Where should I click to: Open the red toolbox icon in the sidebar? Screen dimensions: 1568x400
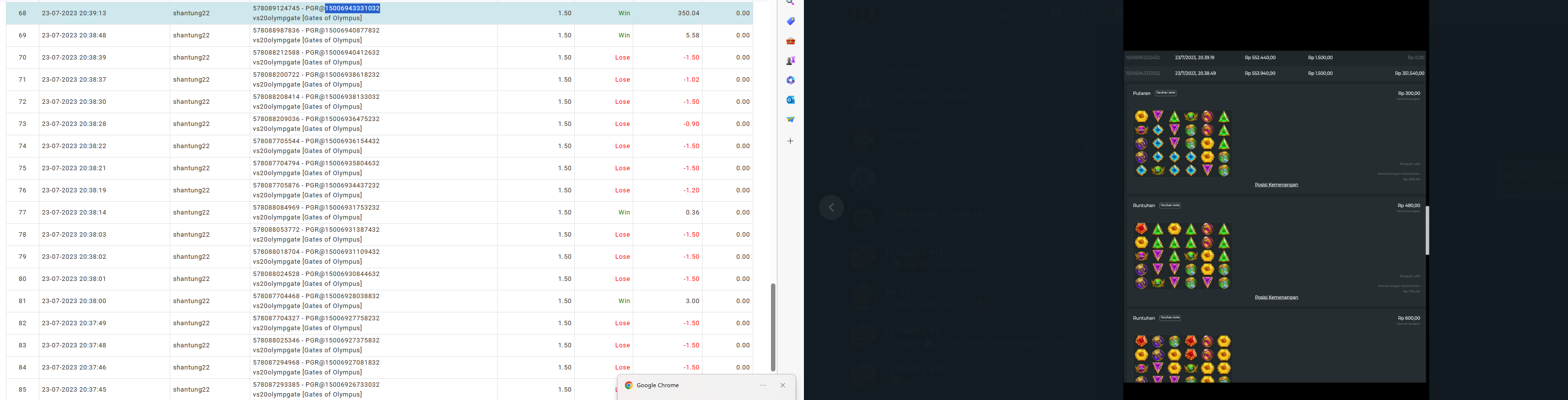pos(790,41)
